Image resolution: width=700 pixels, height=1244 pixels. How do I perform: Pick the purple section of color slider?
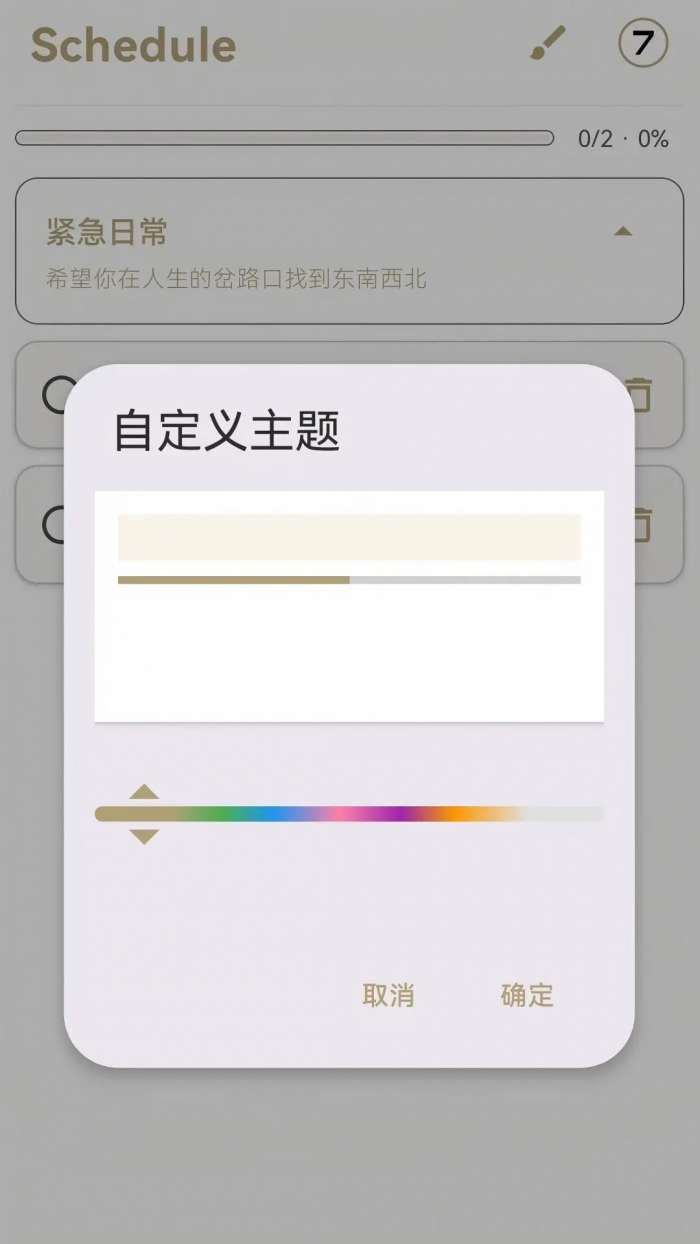point(400,814)
